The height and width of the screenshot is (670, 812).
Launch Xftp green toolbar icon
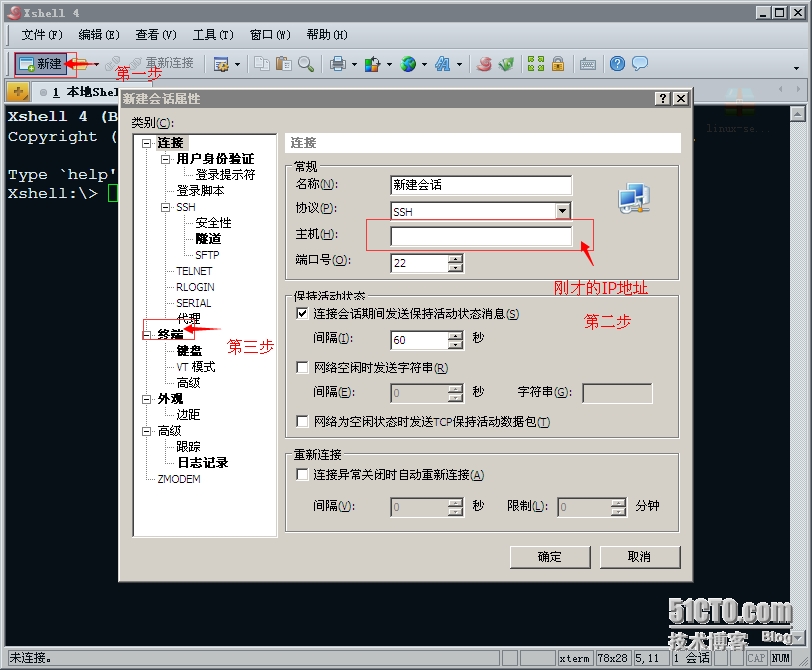[x=506, y=64]
